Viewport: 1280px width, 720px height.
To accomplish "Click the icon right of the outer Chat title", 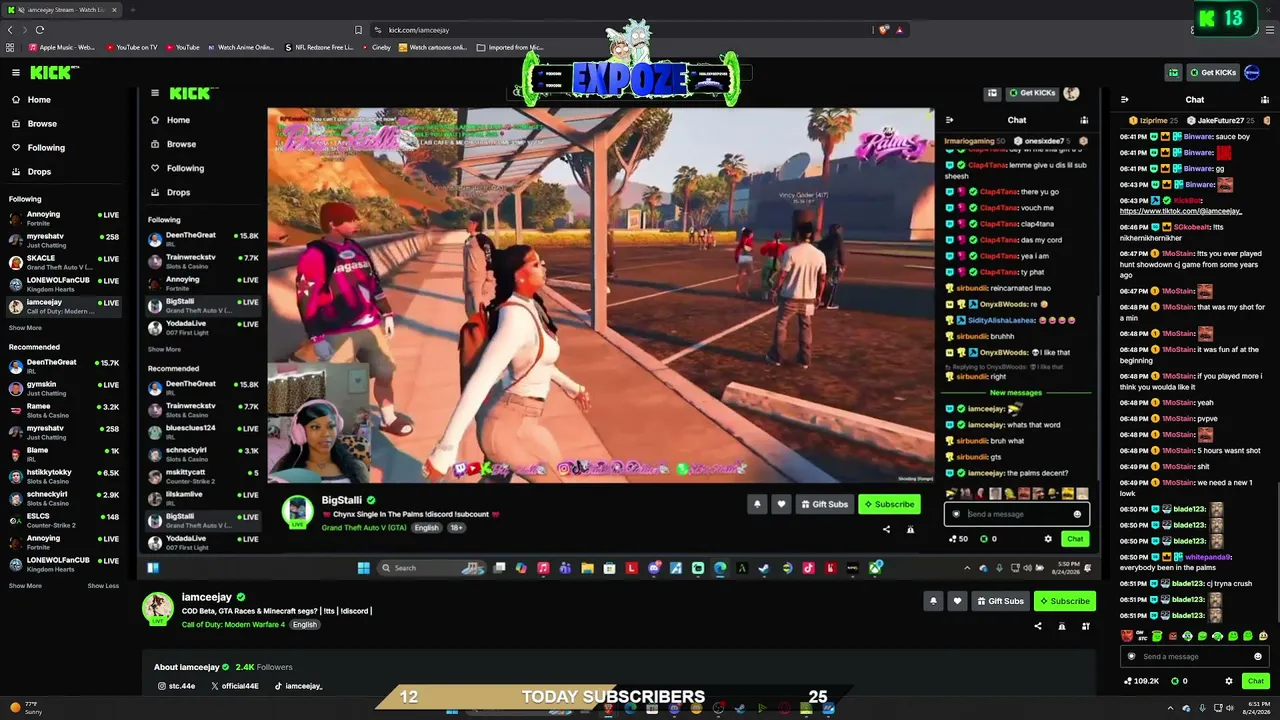I will (1265, 100).
